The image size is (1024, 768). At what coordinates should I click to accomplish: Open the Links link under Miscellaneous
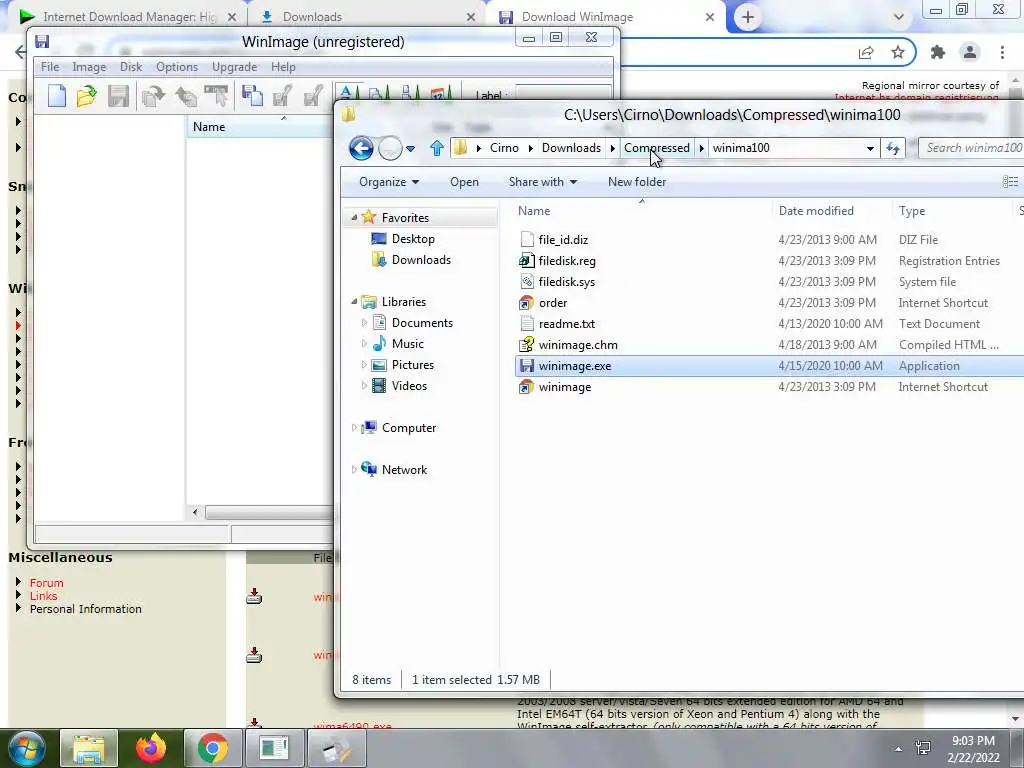pyautogui.click(x=43, y=596)
